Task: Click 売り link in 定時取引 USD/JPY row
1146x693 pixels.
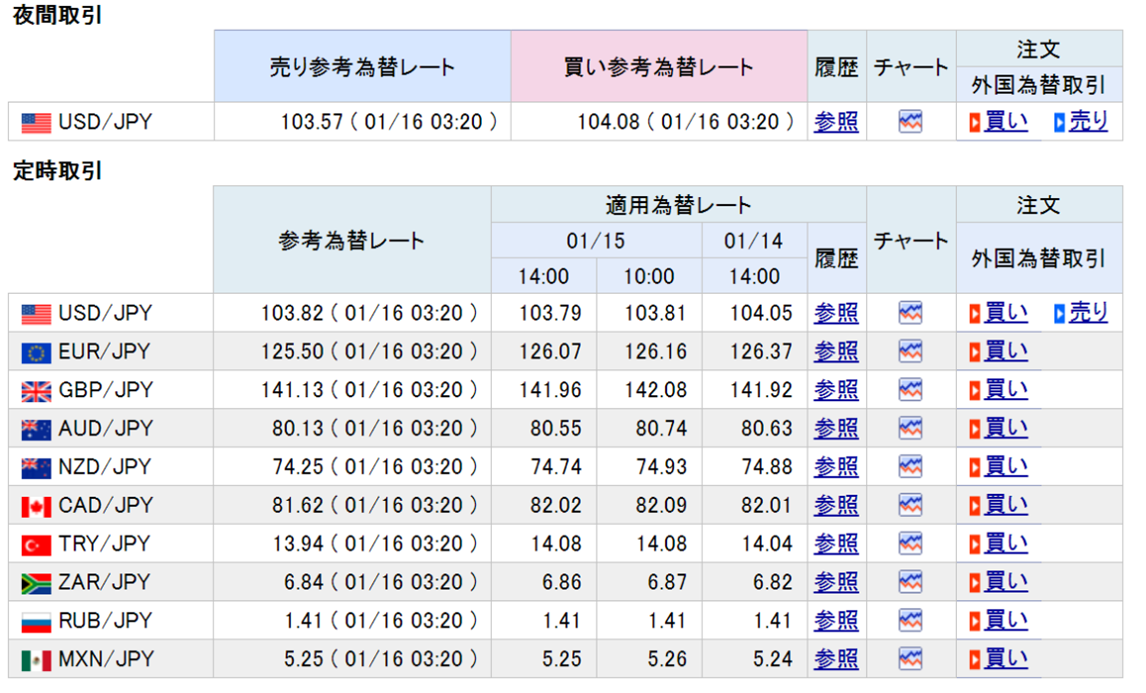Action: point(1088,314)
